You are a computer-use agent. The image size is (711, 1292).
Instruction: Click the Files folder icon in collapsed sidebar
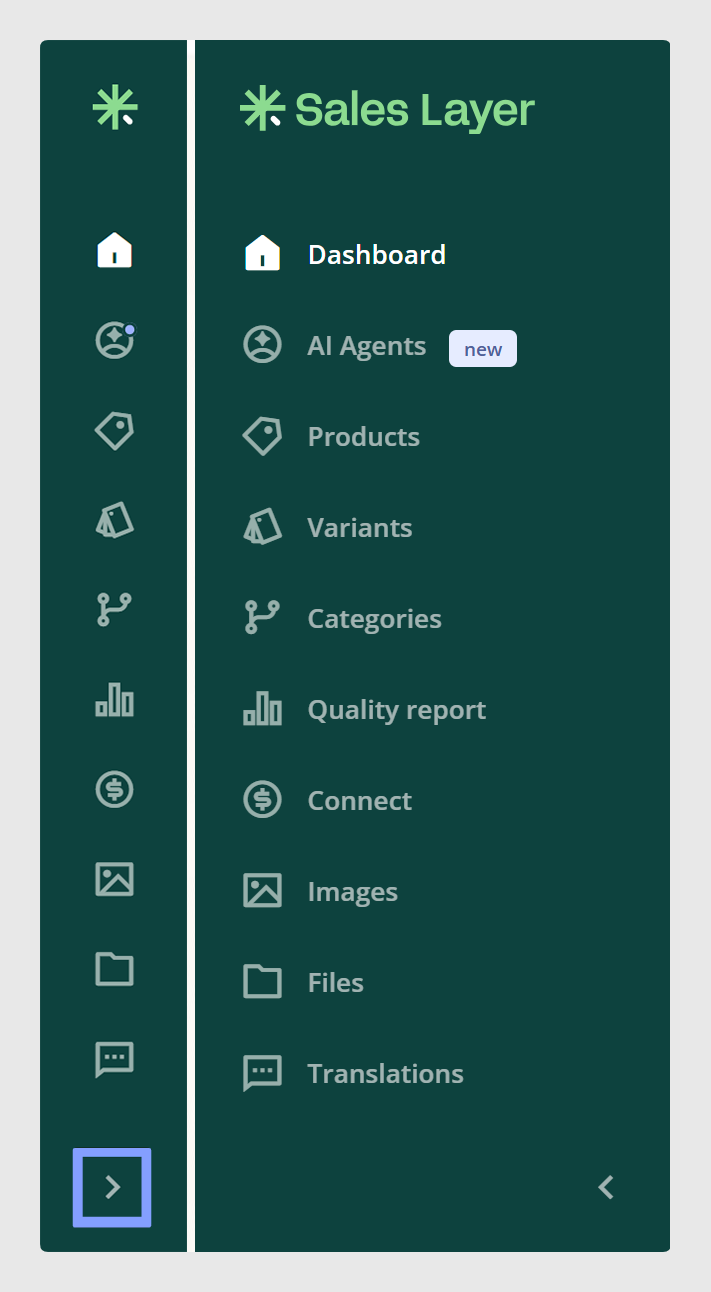tap(114, 969)
